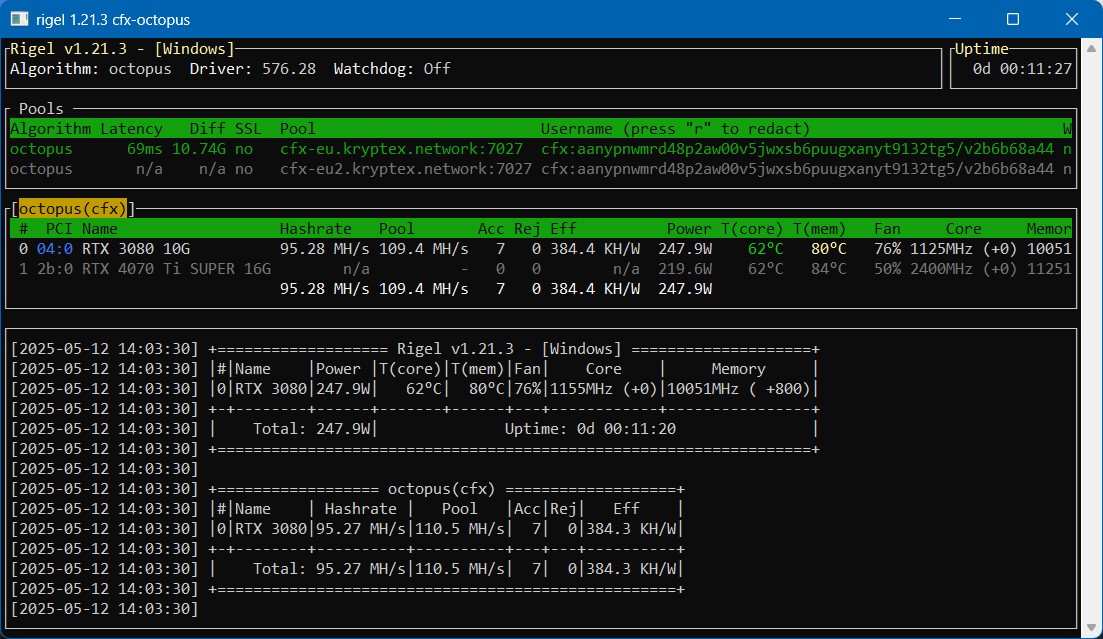This screenshot has height=639, width=1103.
Task: Click the Username (press "r" to redact) header
Action: (675, 129)
